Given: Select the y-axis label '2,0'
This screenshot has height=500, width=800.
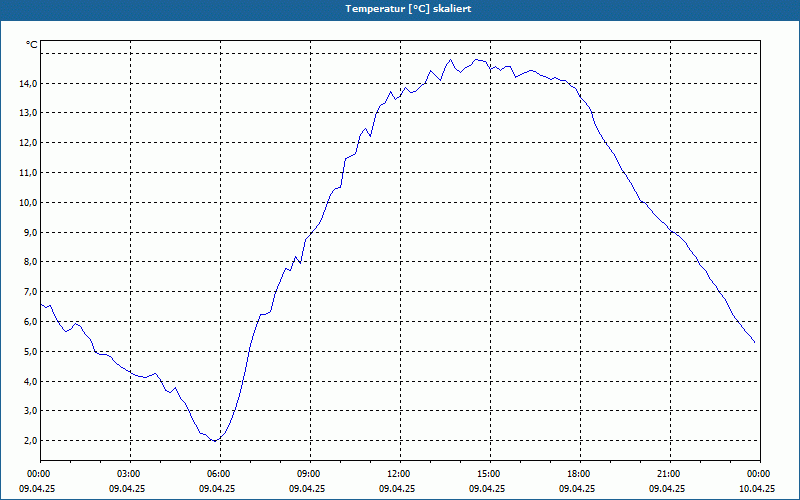Looking at the screenshot, I should pos(31,441).
